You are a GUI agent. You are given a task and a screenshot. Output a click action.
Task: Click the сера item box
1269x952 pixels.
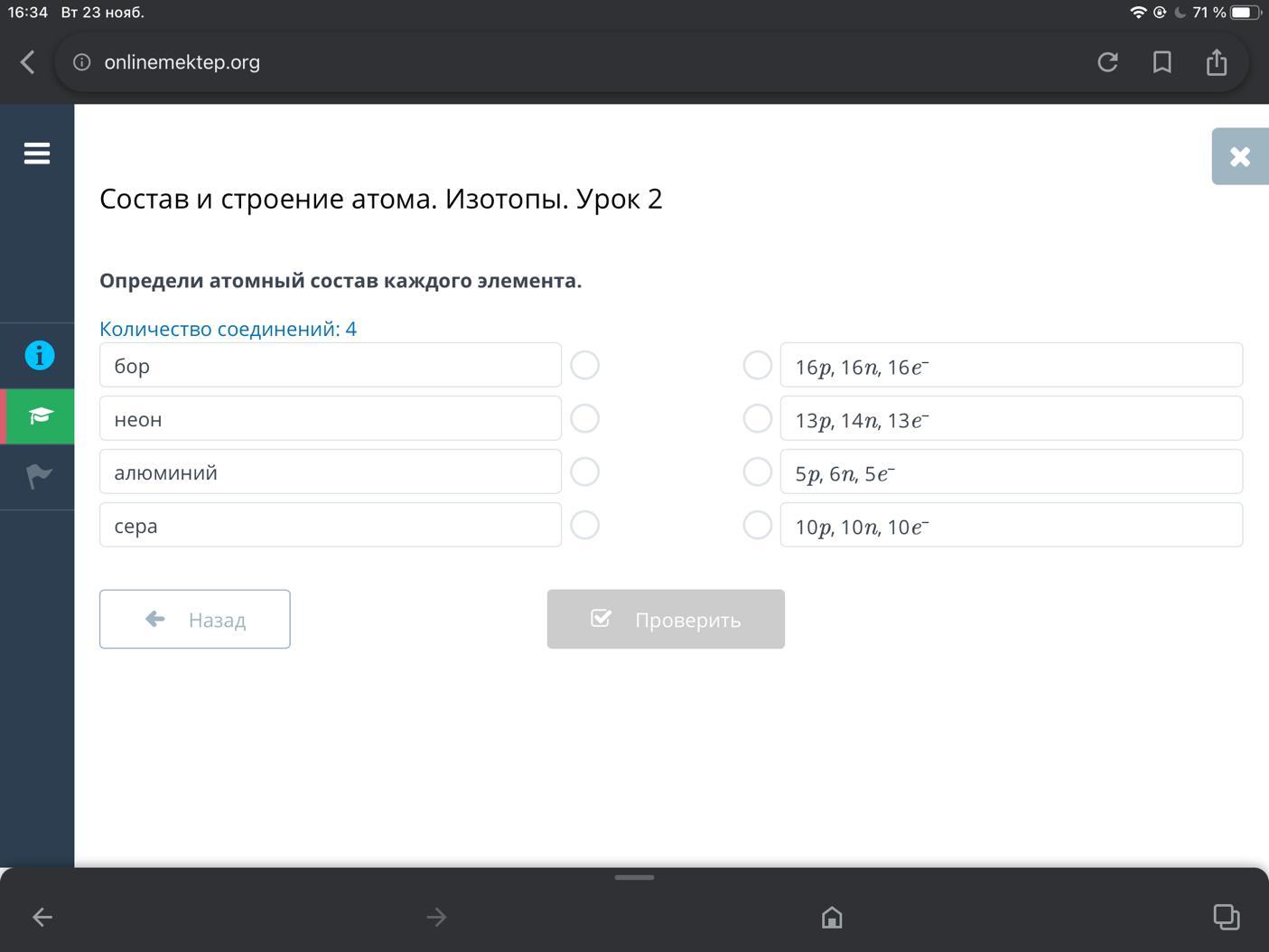[331, 526]
